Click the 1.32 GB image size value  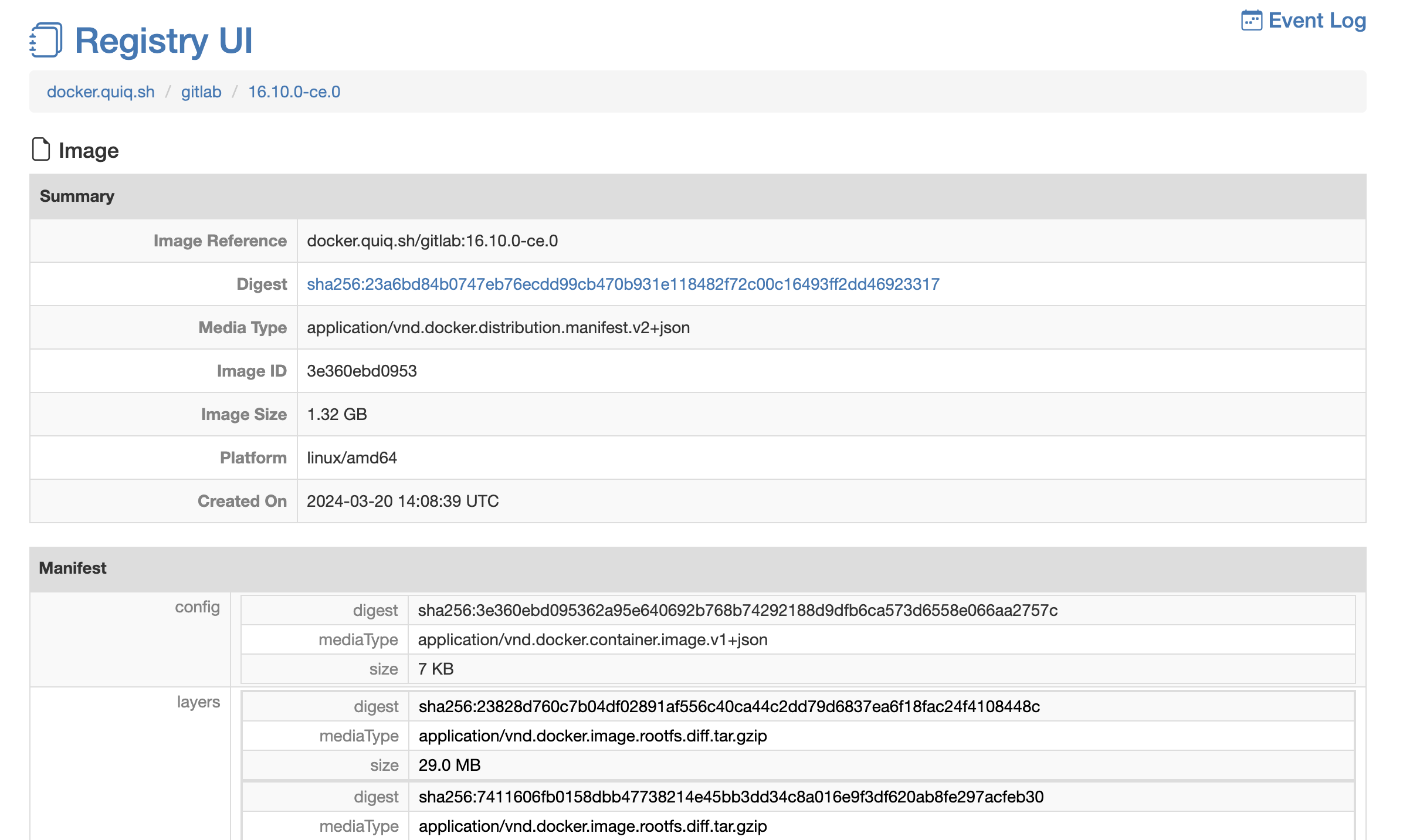click(x=337, y=414)
